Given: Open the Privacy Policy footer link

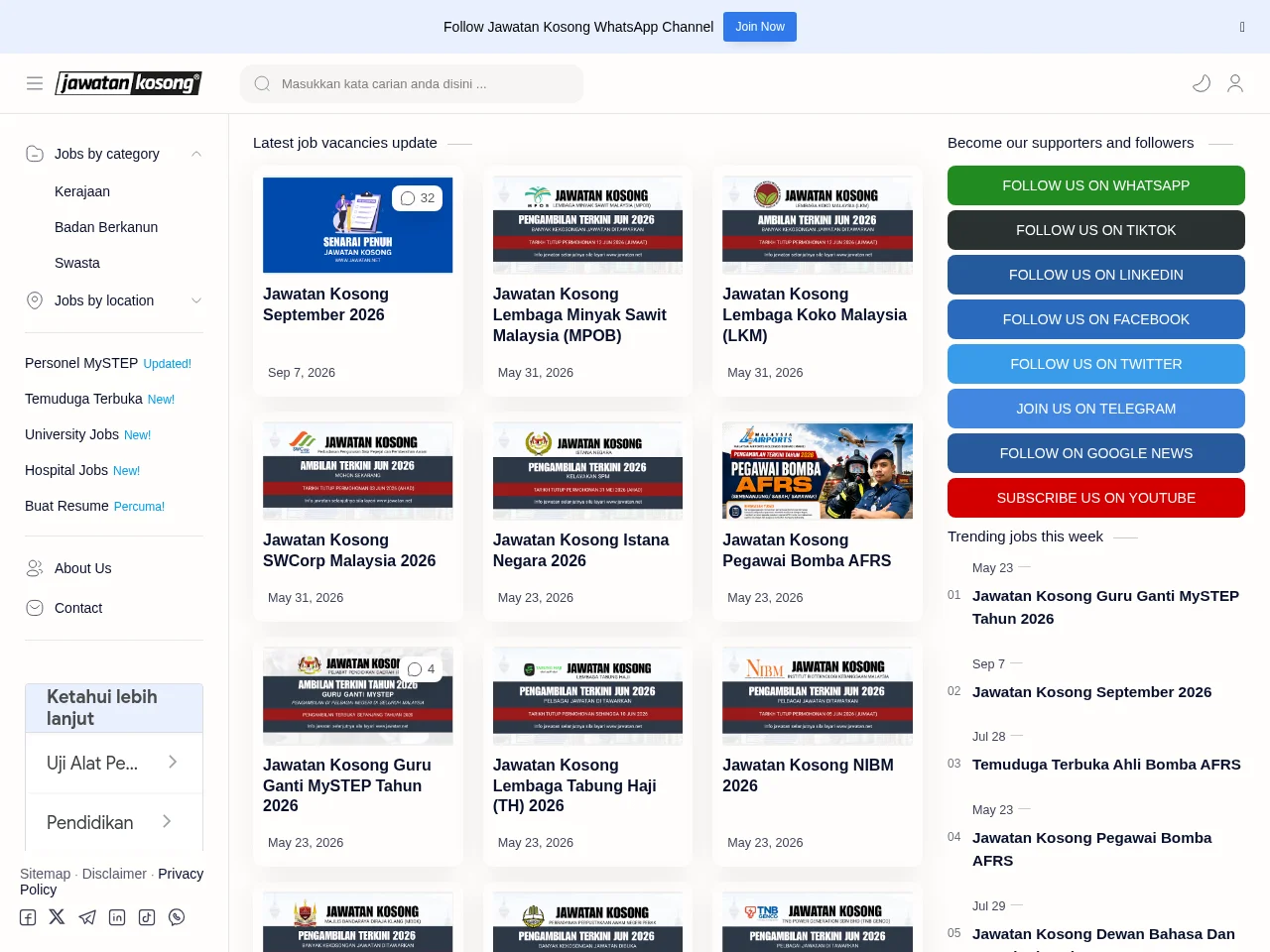Looking at the screenshot, I should [x=111, y=882].
